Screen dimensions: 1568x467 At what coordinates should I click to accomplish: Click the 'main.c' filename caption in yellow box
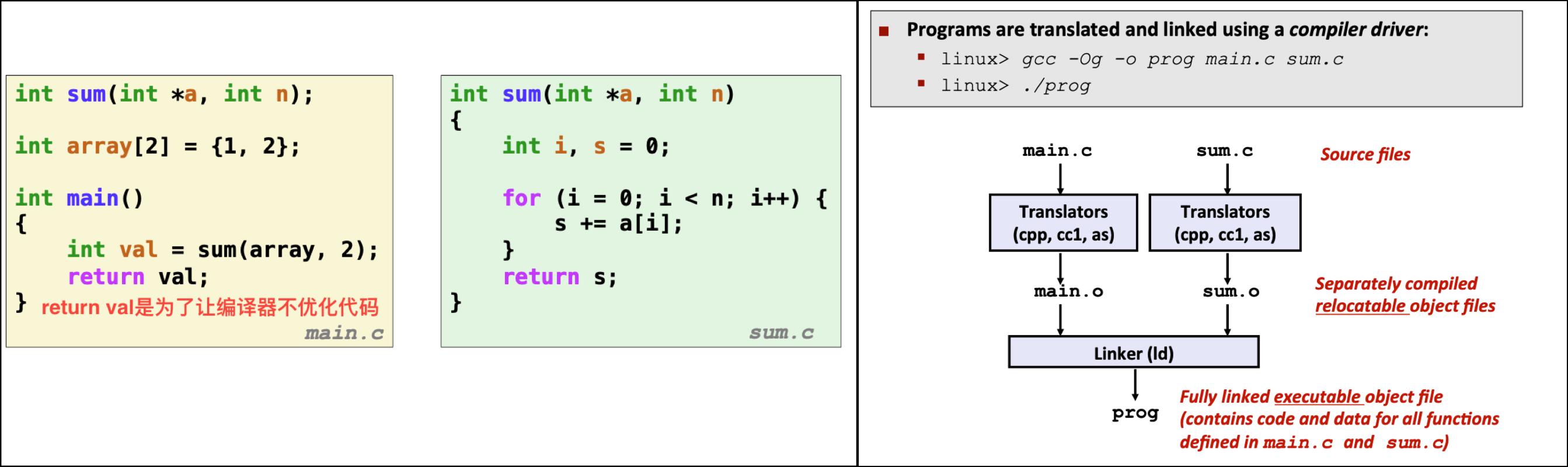(x=344, y=333)
